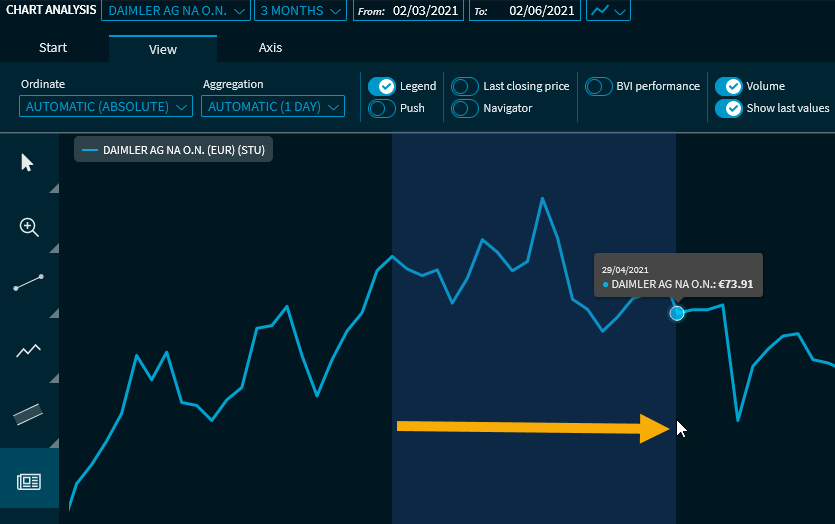
Task: Enable the Push toggle
Action: coord(382,108)
